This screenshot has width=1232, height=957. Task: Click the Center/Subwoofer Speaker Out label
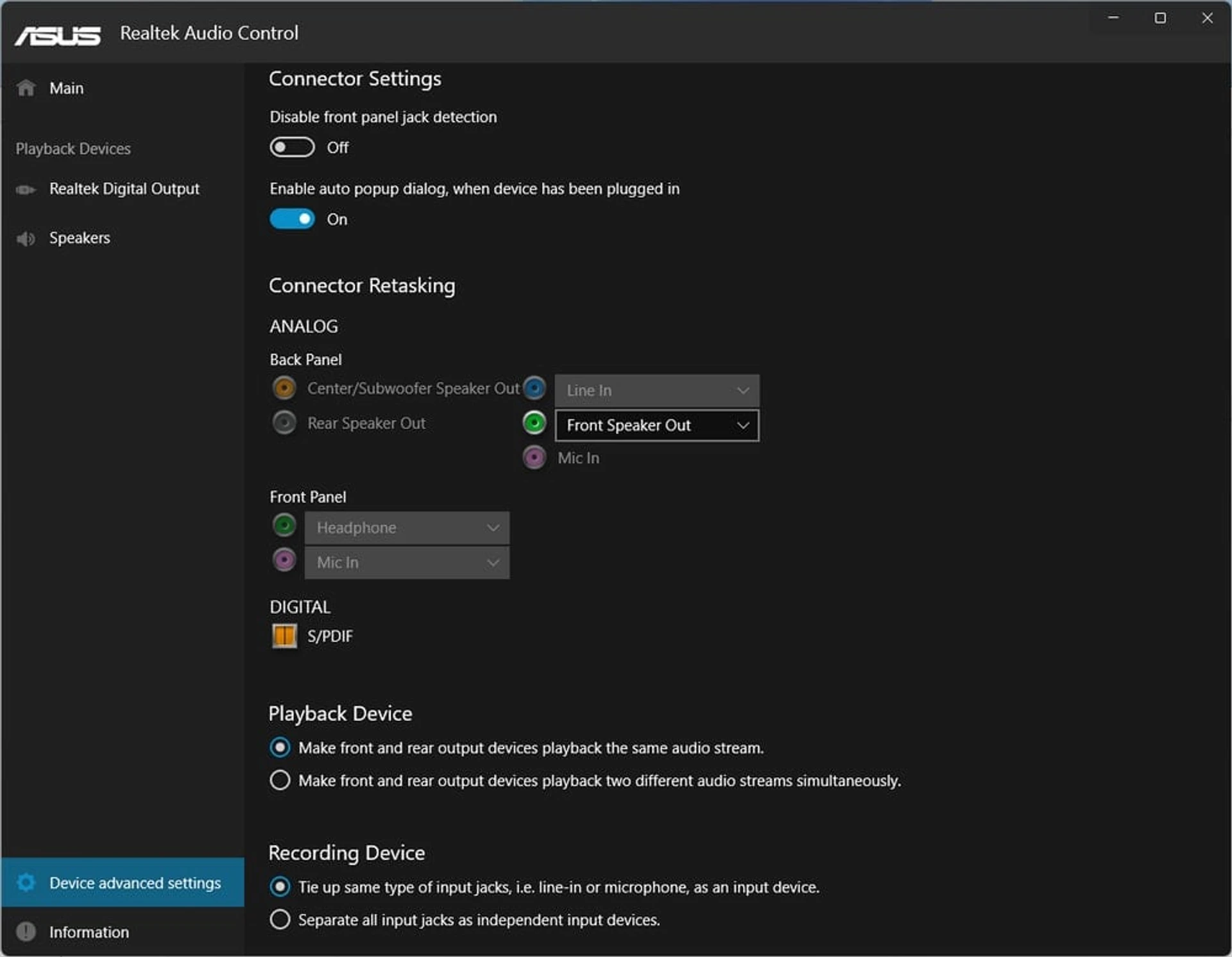pos(413,388)
